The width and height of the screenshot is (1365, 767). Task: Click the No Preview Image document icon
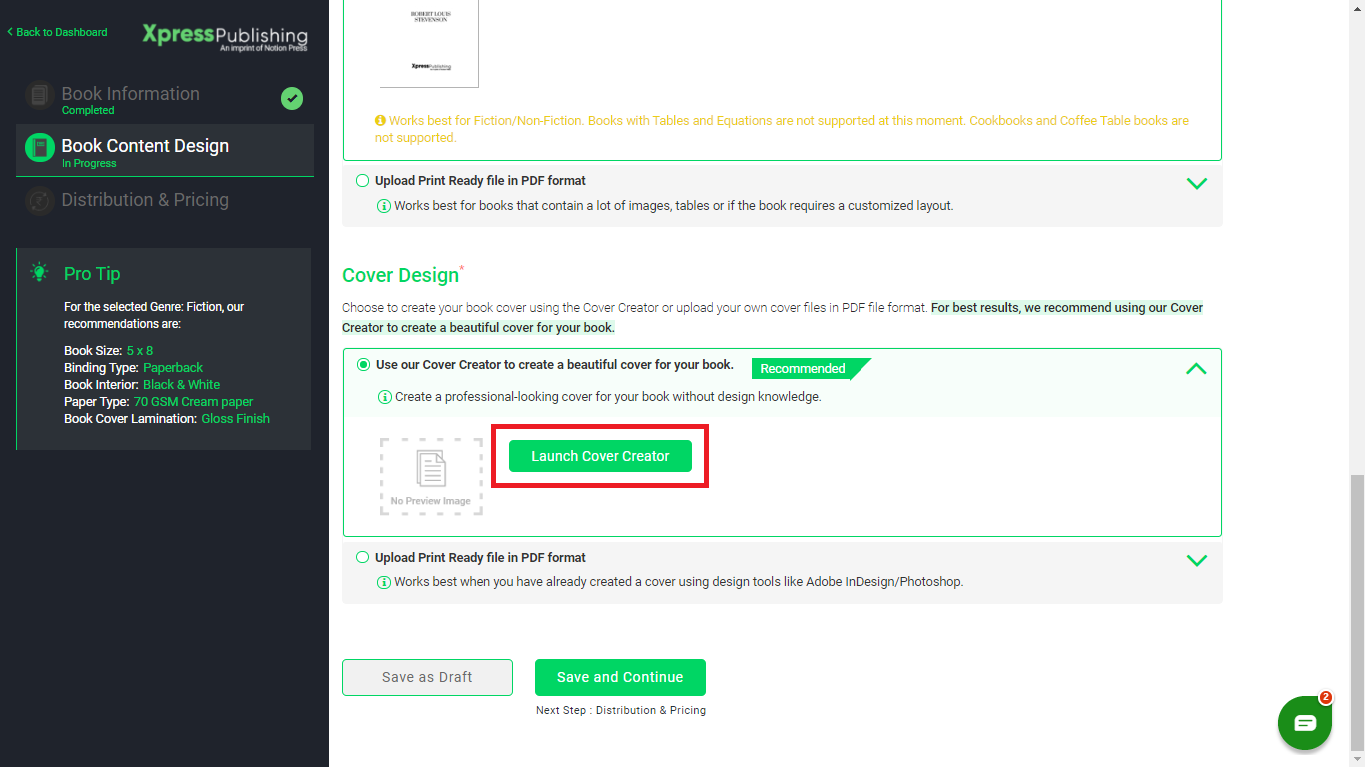pyautogui.click(x=431, y=469)
